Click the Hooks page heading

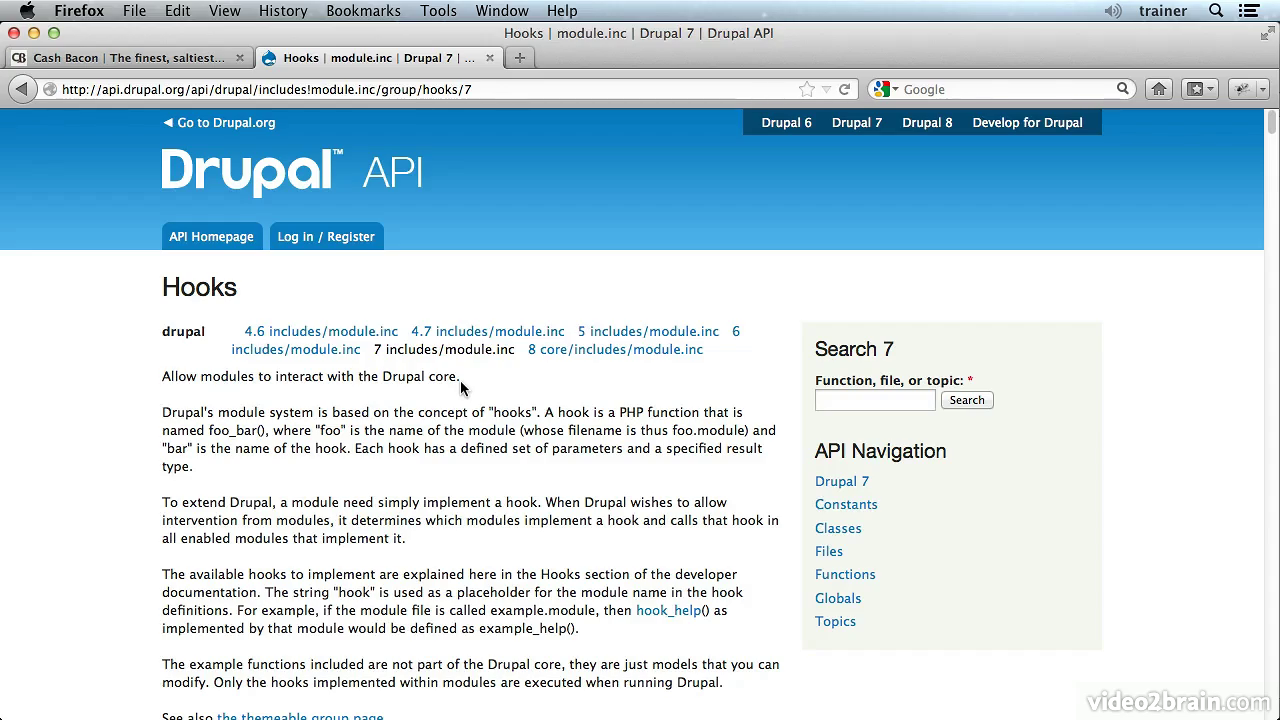199,287
